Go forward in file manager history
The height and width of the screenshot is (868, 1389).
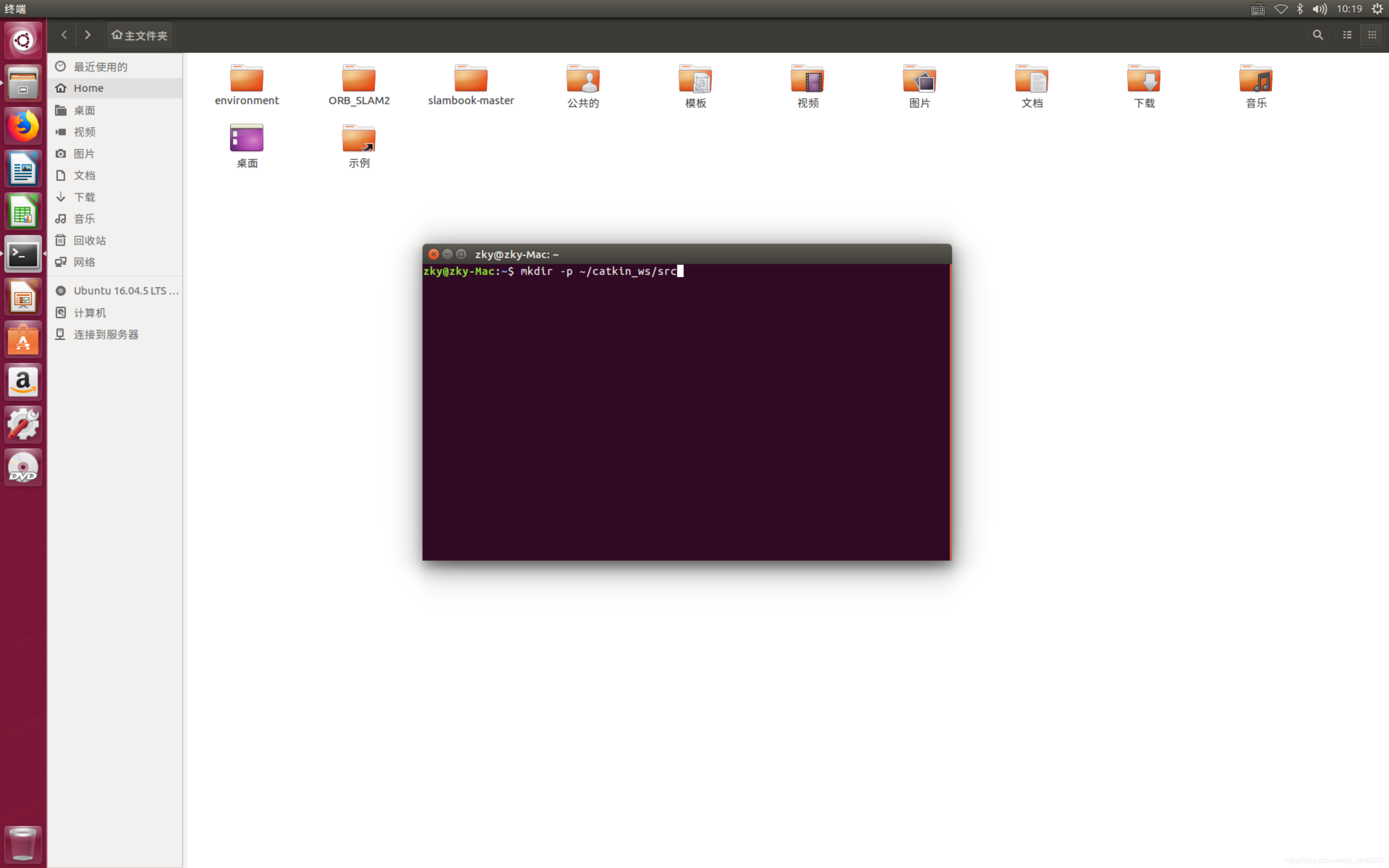(87, 35)
